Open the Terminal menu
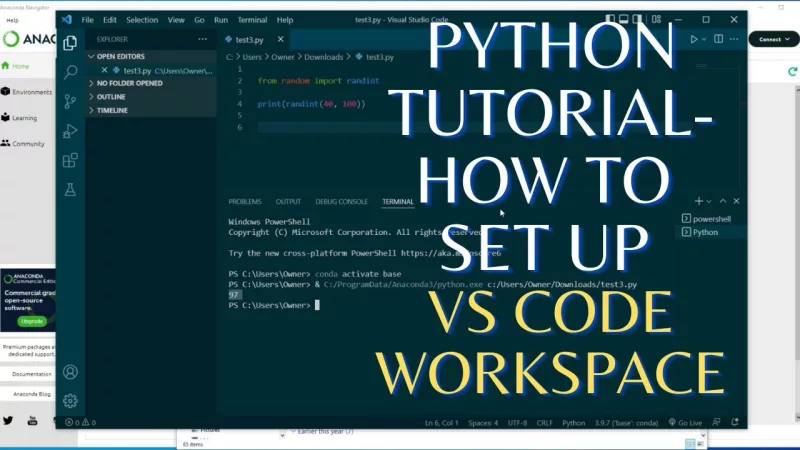Image resolution: width=800 pixels, height=450 pixels. 252,19
